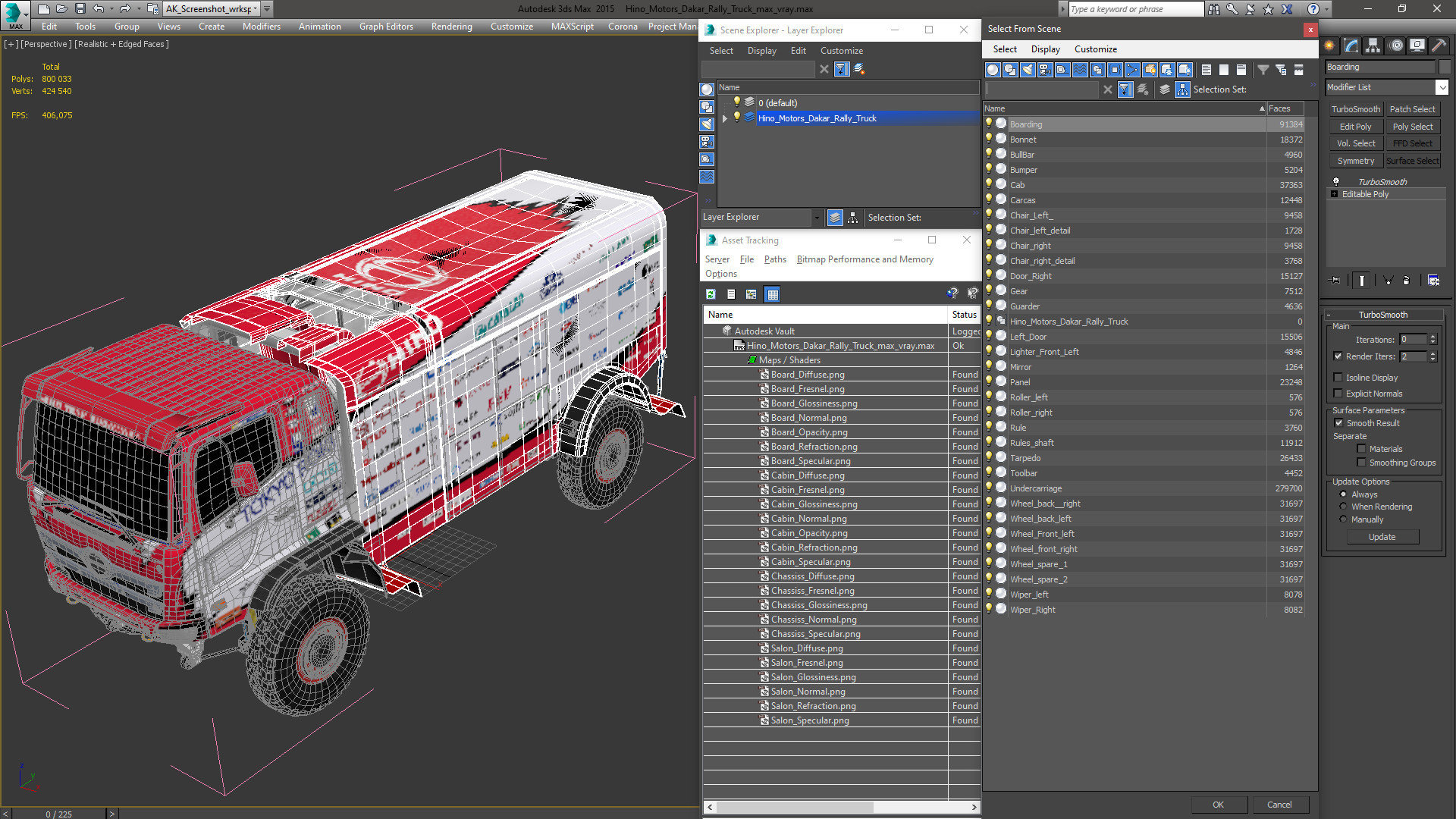Open Display menu in Scene Explorer
Image resolution: width=1456 pixels, height=819 pixels.
[761, 51]
